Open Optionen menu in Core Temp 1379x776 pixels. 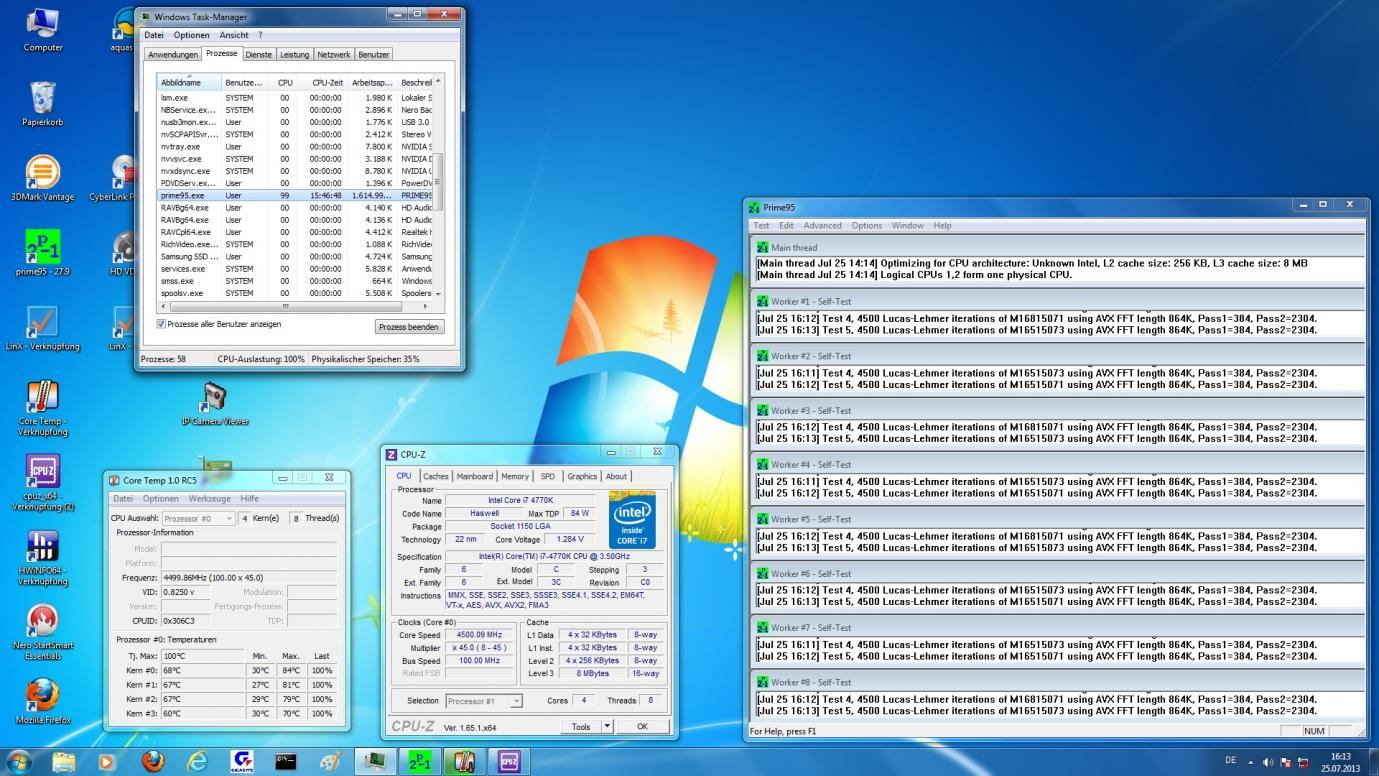pyautogui.click(x=160, y=498)
